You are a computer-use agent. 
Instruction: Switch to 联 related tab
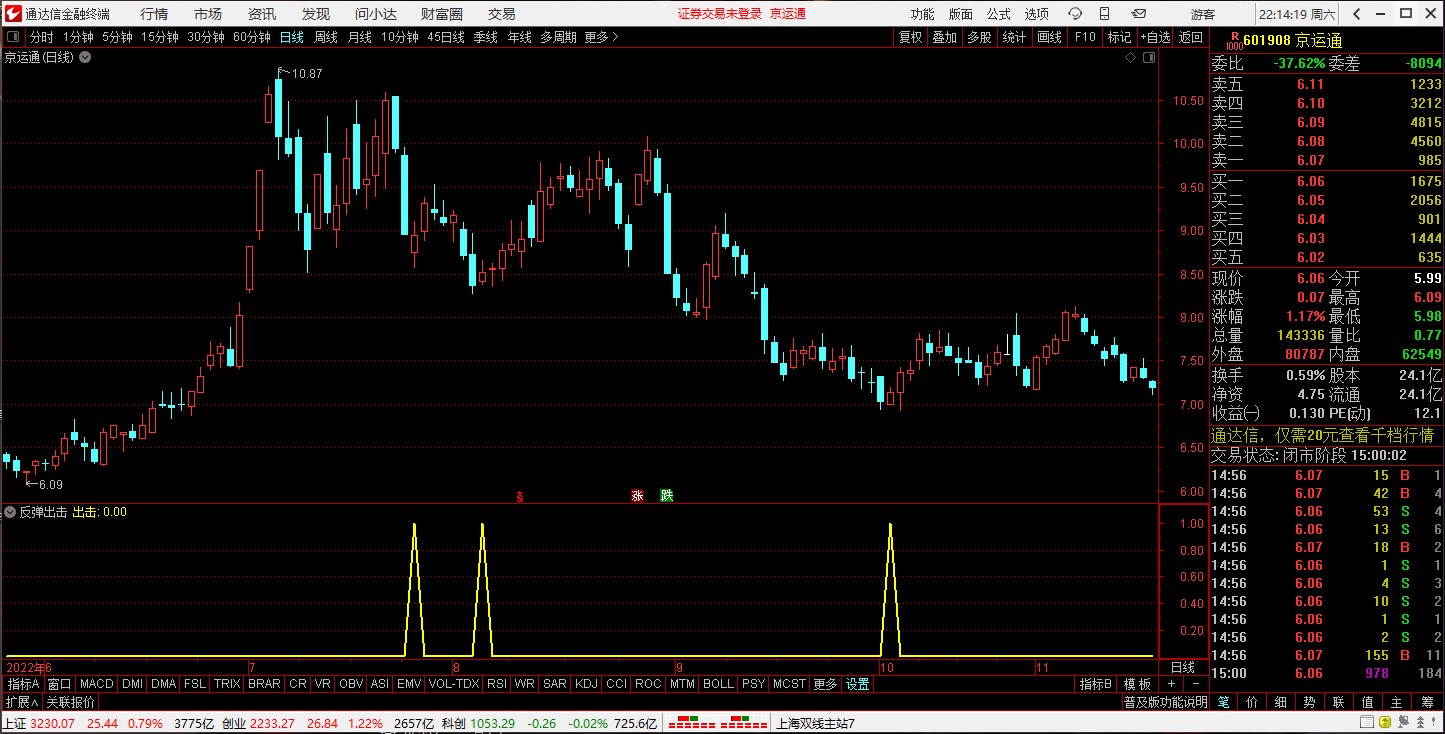(1339, 703)
